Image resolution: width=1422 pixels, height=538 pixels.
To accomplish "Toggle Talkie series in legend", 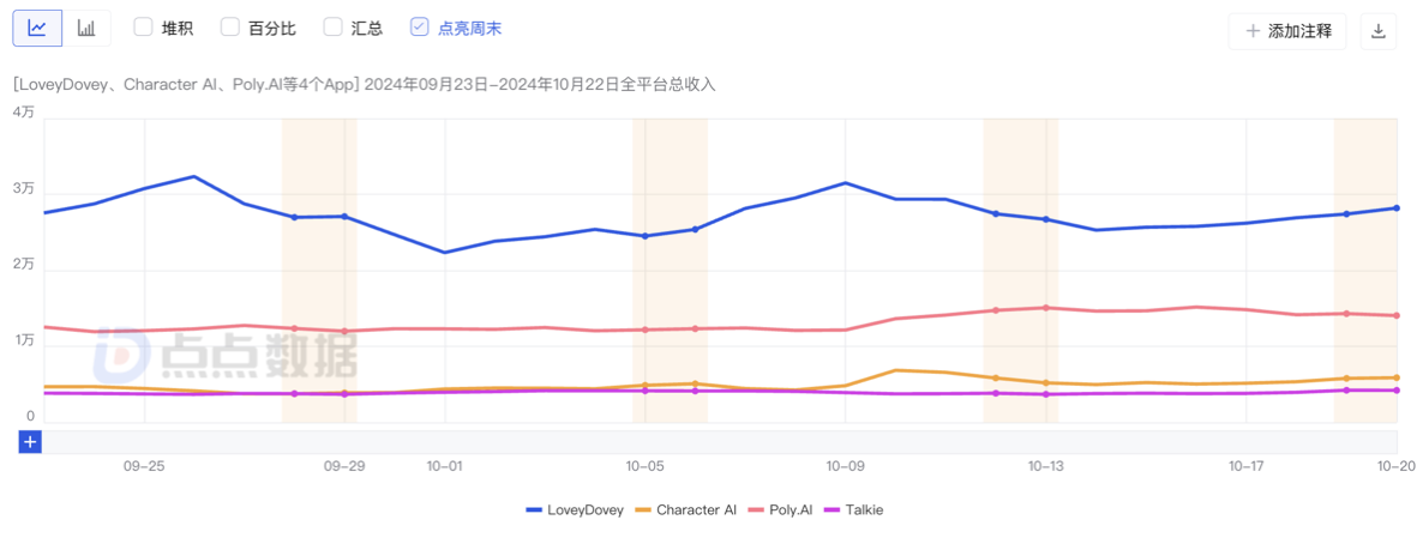I will point(865,510).
